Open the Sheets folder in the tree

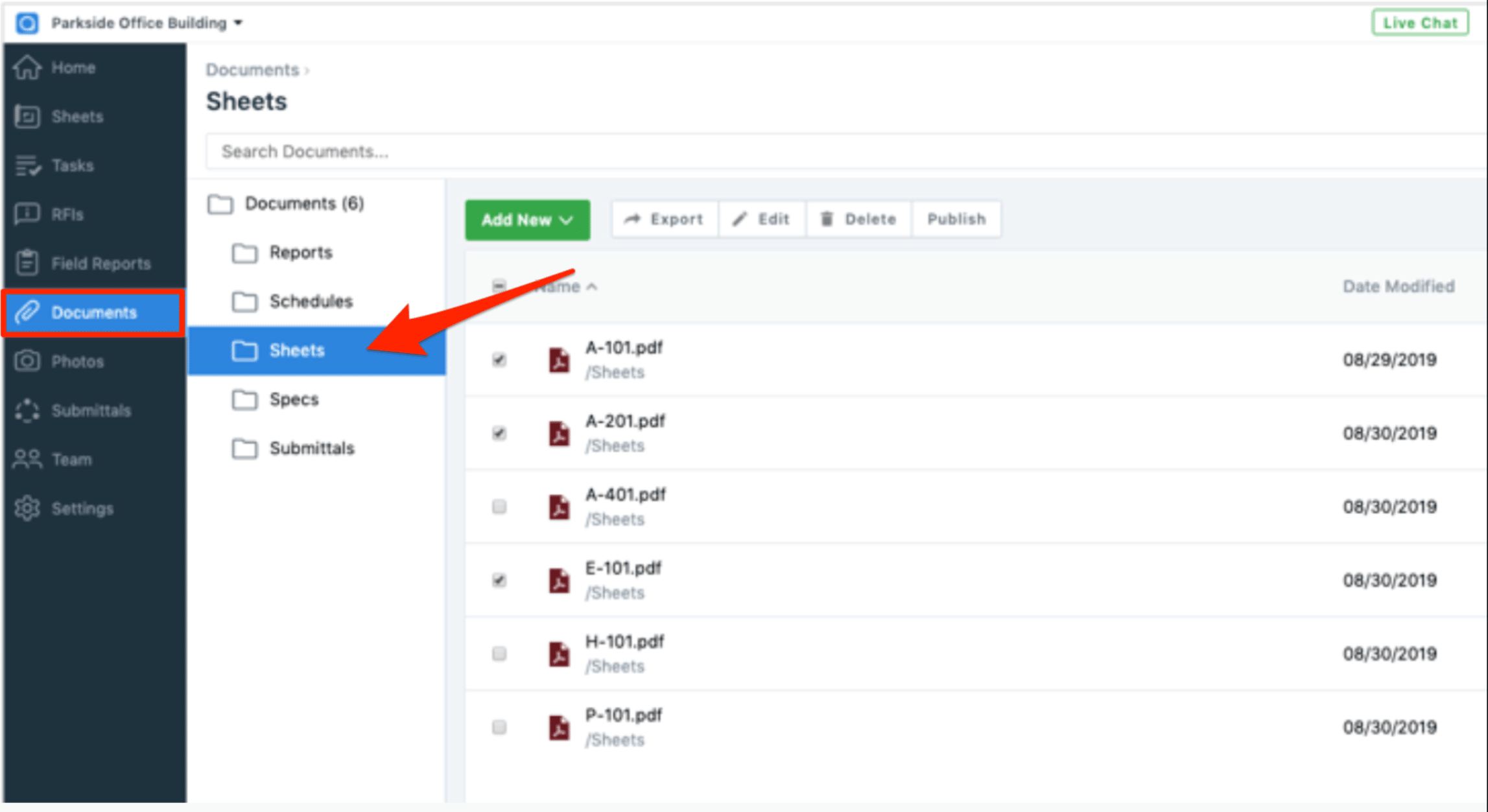pos(317,351)
